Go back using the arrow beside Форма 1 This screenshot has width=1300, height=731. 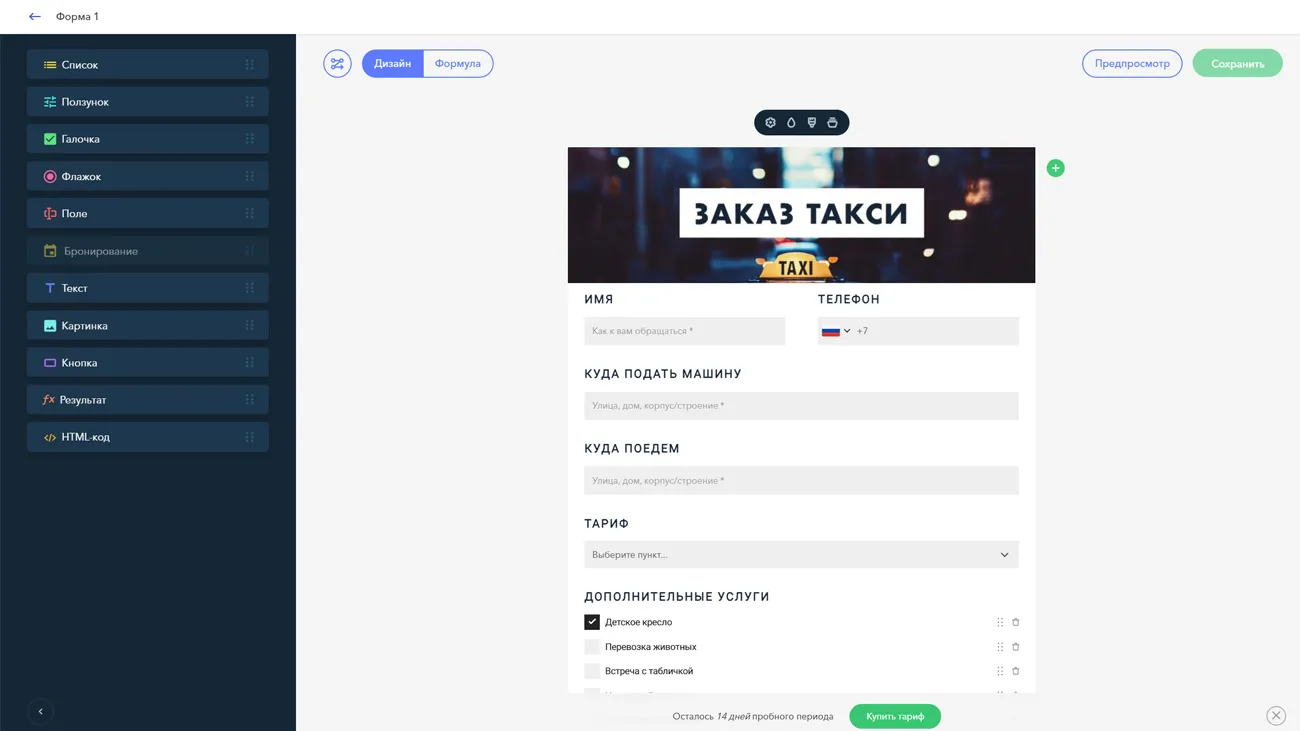pos(35,17)
